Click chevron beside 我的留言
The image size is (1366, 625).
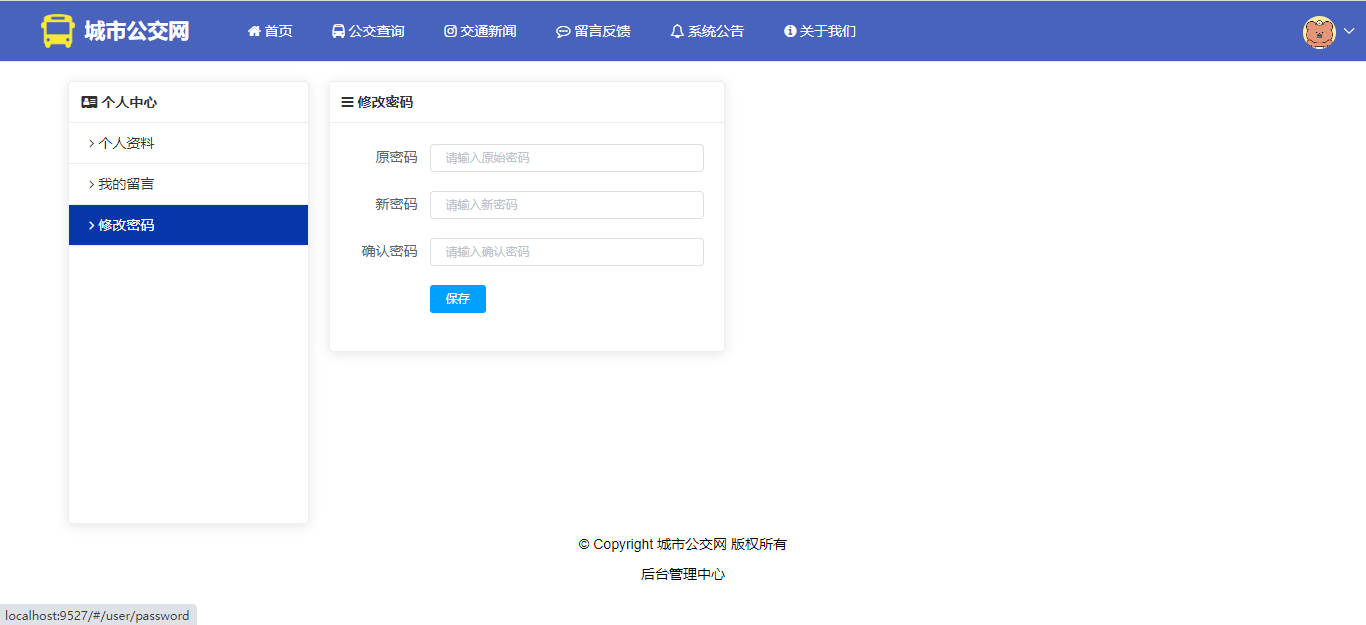point(91,184)
